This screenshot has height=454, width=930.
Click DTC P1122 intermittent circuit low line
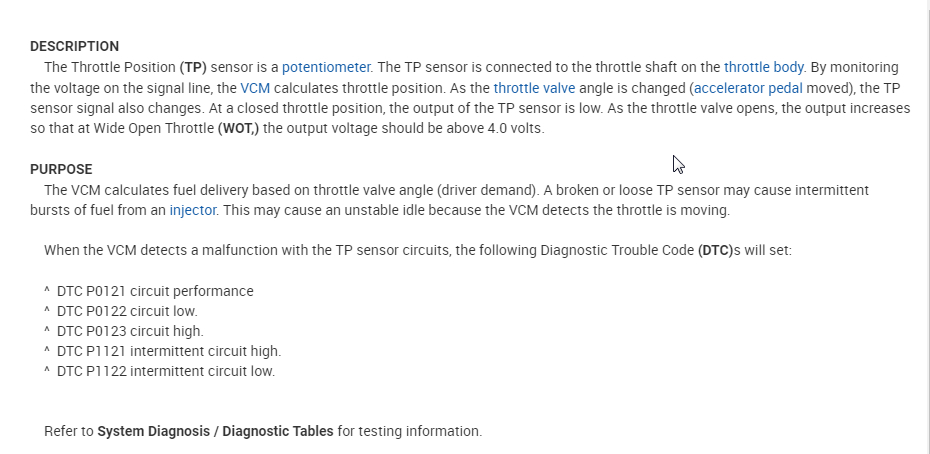pyautogui.click(x=166, y=371)
